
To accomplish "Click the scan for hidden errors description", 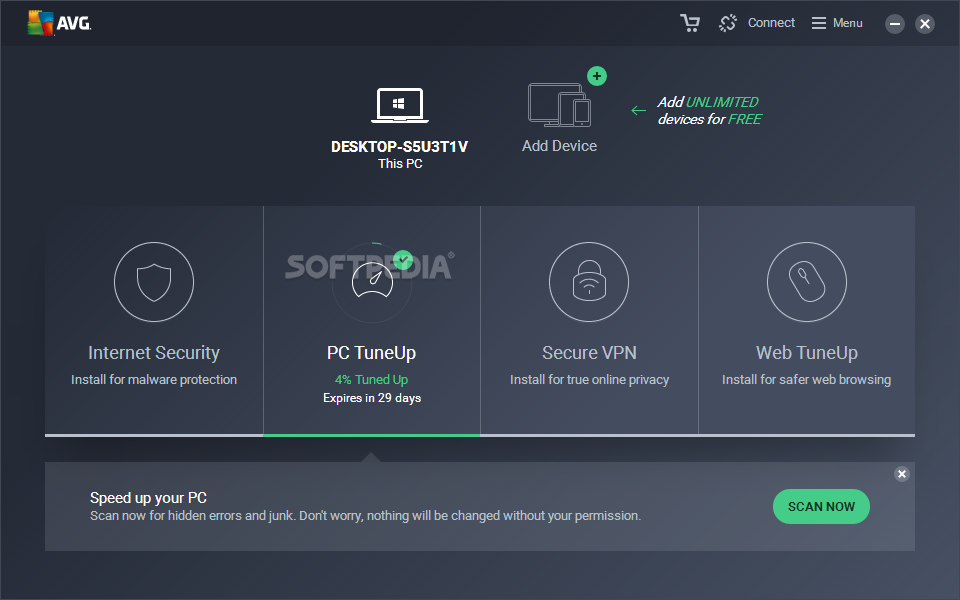I will pos(366,516).
